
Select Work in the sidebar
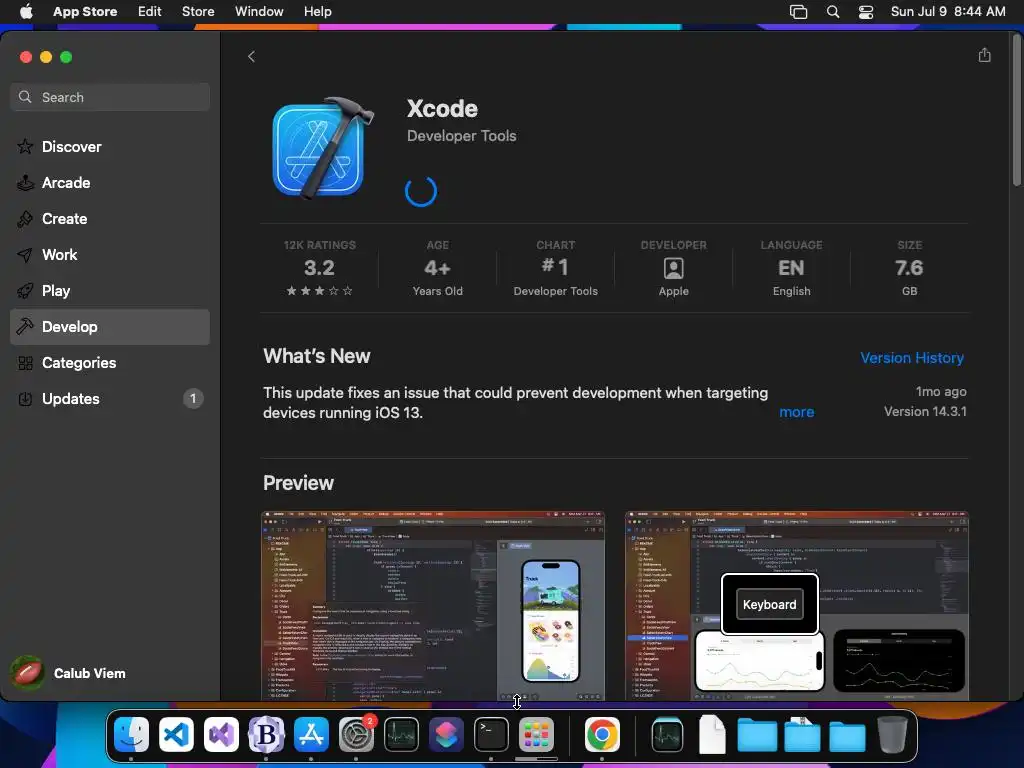pyautogui.click(x=110, y=255)
